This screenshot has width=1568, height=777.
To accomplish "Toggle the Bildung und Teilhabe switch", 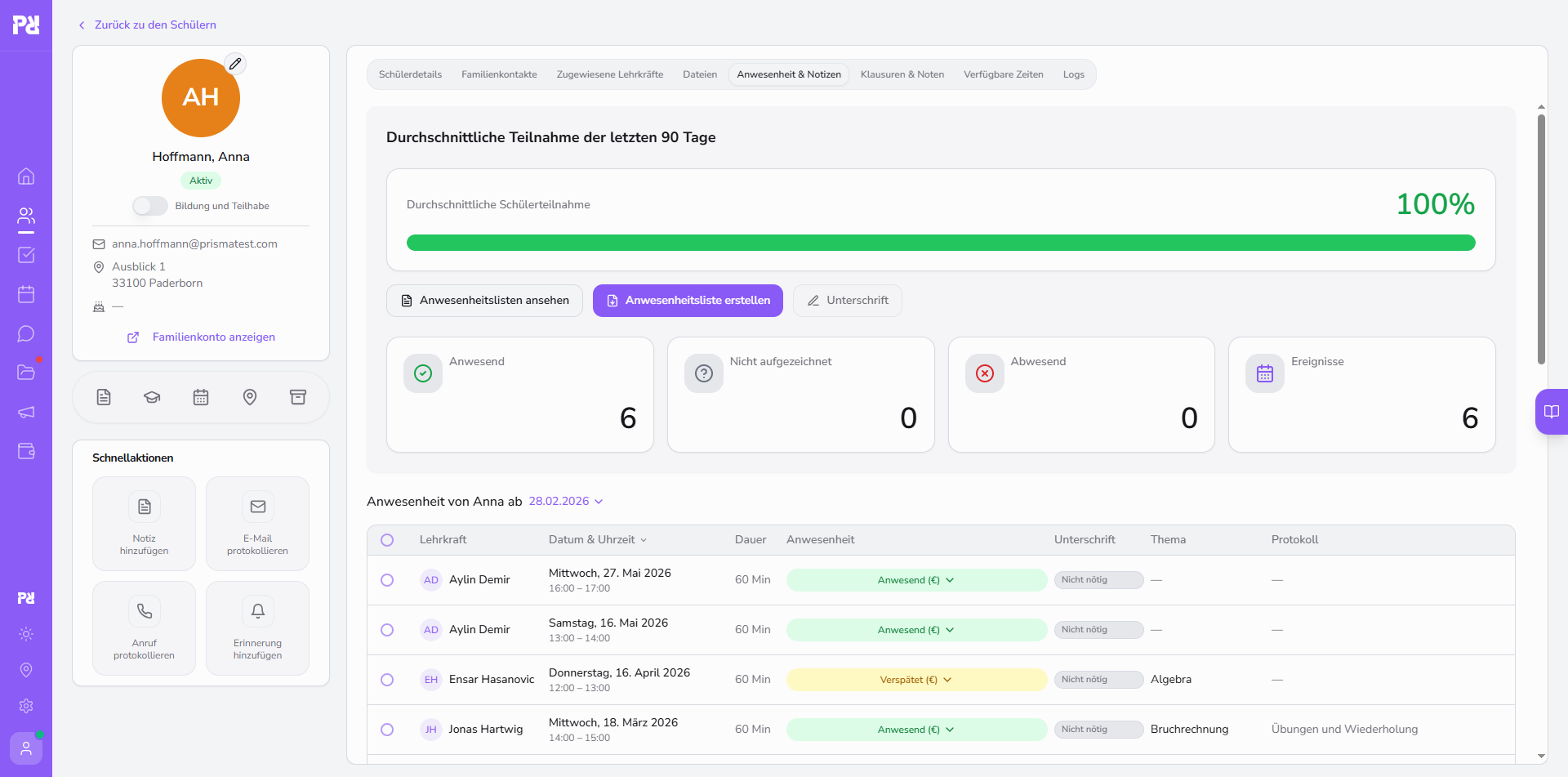I will tap(150, 206).
